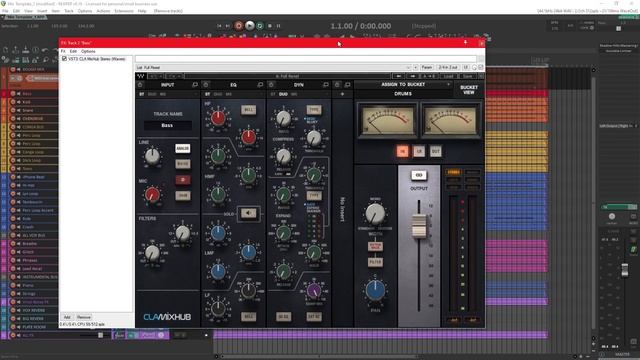Enable the OUT meter button
This screenshot has height=360, width=640.
click(x=436, y=151)
